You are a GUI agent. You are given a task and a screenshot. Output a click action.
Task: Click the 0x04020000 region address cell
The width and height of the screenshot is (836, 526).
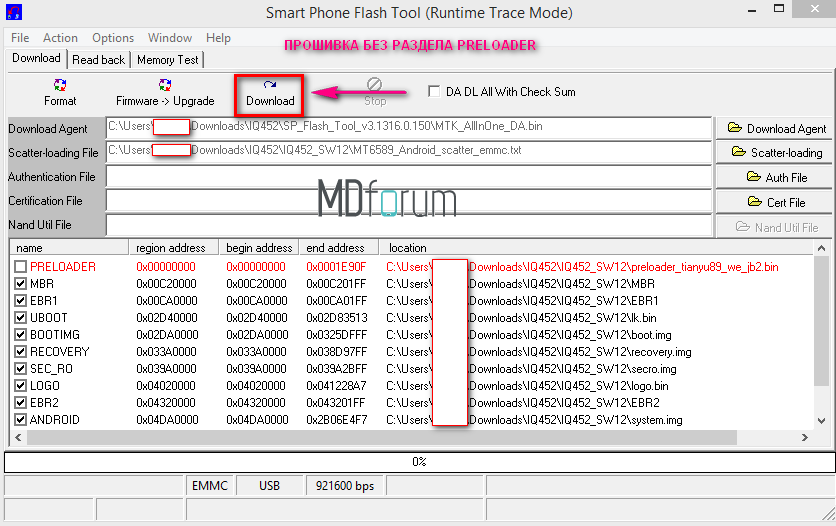pos(166,385)
